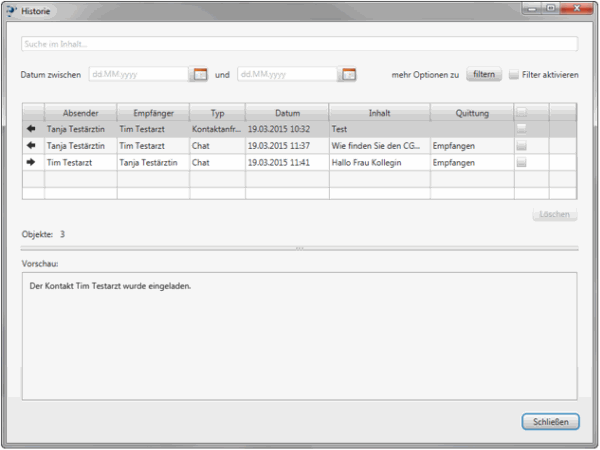
Task: Click incoming arrow icon of Test message row
Action: (x=32, y=129)
